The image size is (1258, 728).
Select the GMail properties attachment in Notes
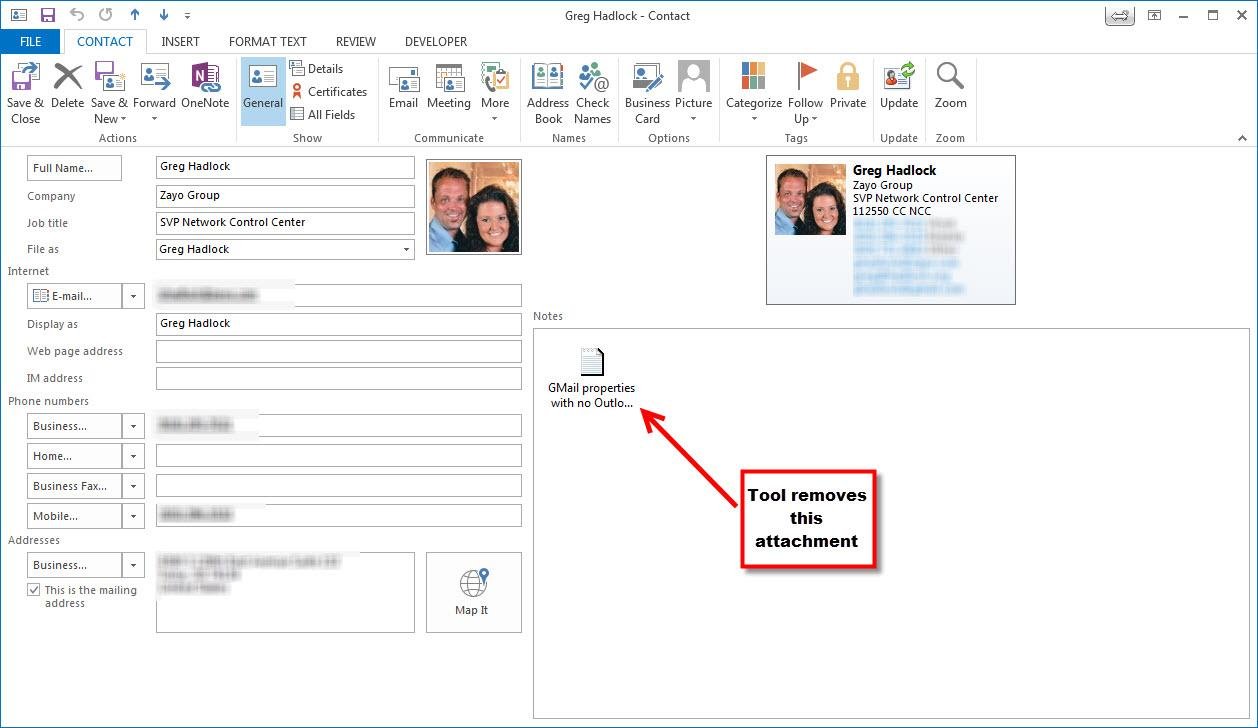(592, 378)
